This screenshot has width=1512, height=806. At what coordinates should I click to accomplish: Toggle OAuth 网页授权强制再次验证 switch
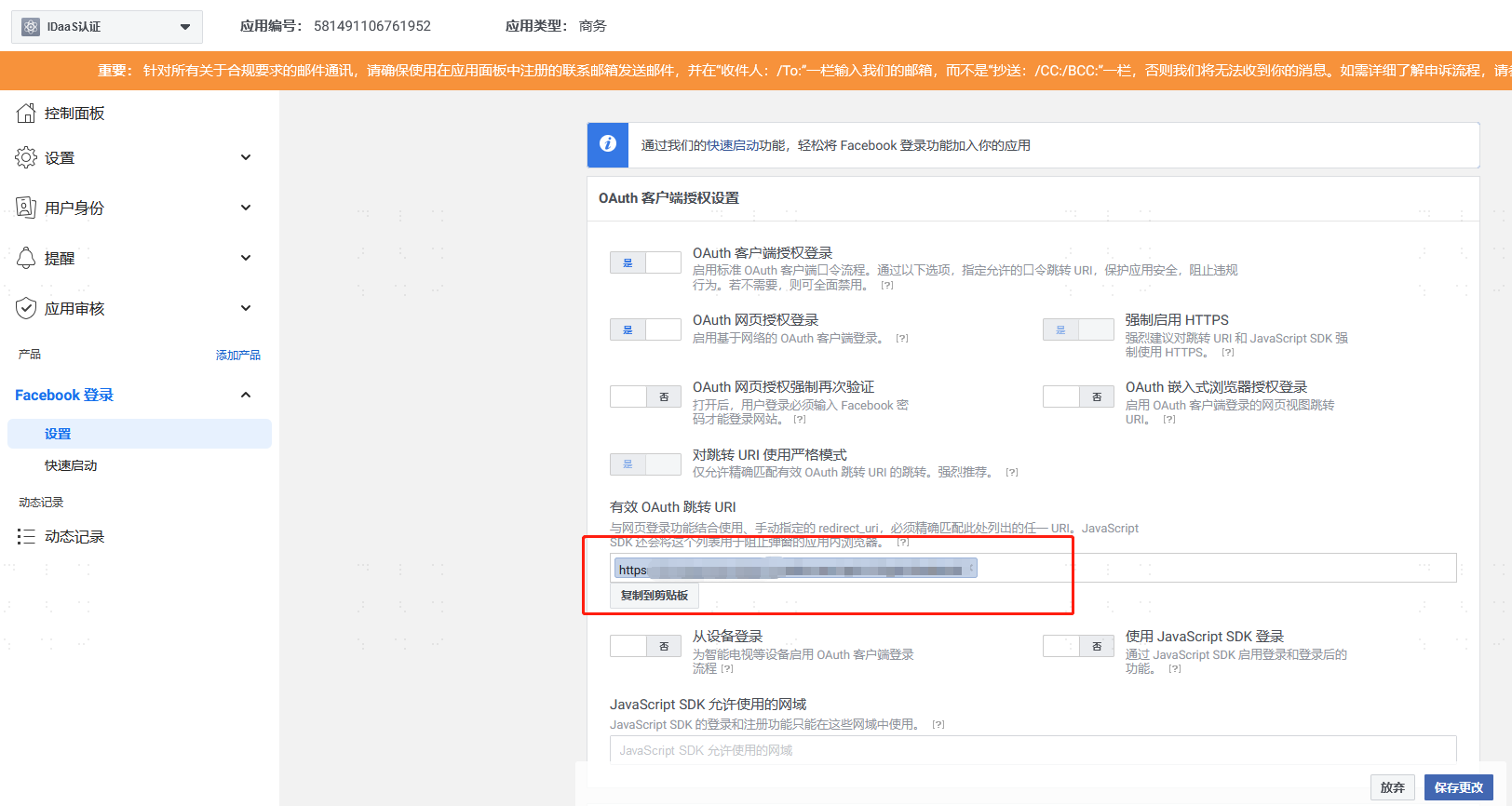(645, 396)
